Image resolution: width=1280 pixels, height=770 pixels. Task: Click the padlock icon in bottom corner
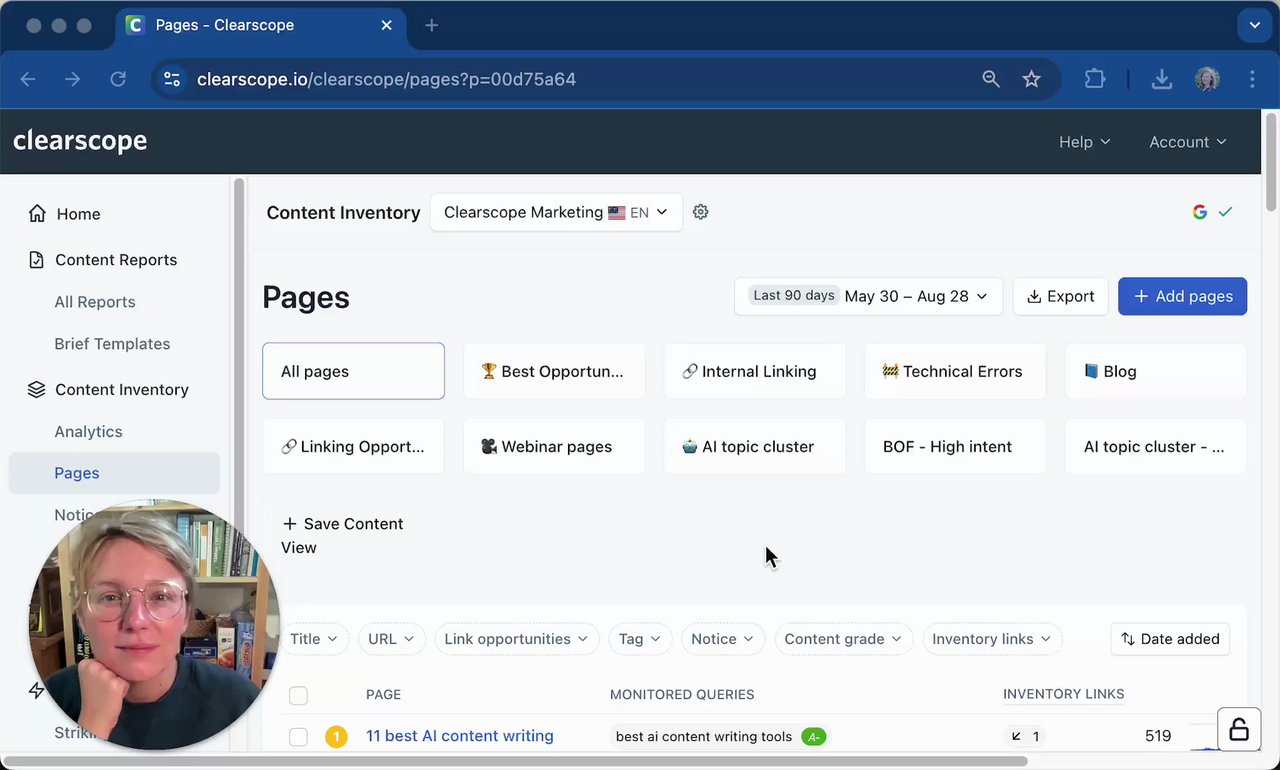click(1239, 729)
